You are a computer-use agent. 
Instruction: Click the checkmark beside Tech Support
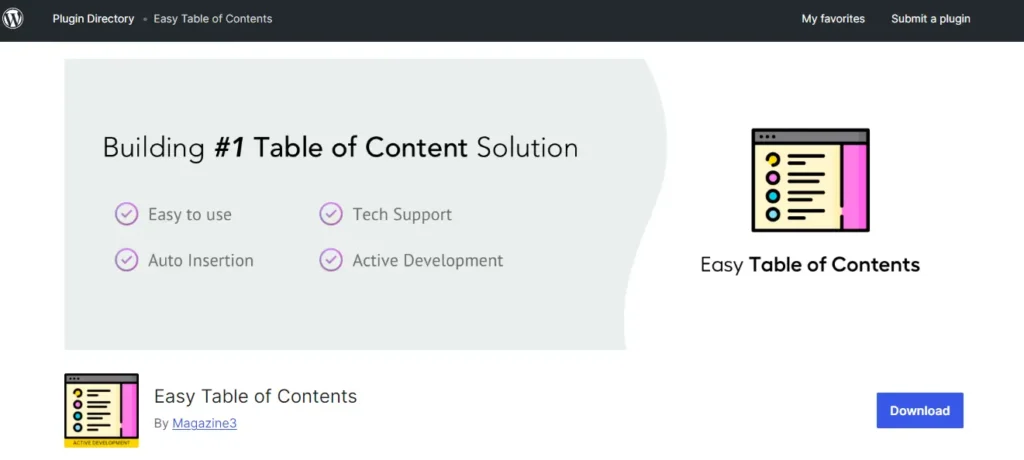[330, 214]
